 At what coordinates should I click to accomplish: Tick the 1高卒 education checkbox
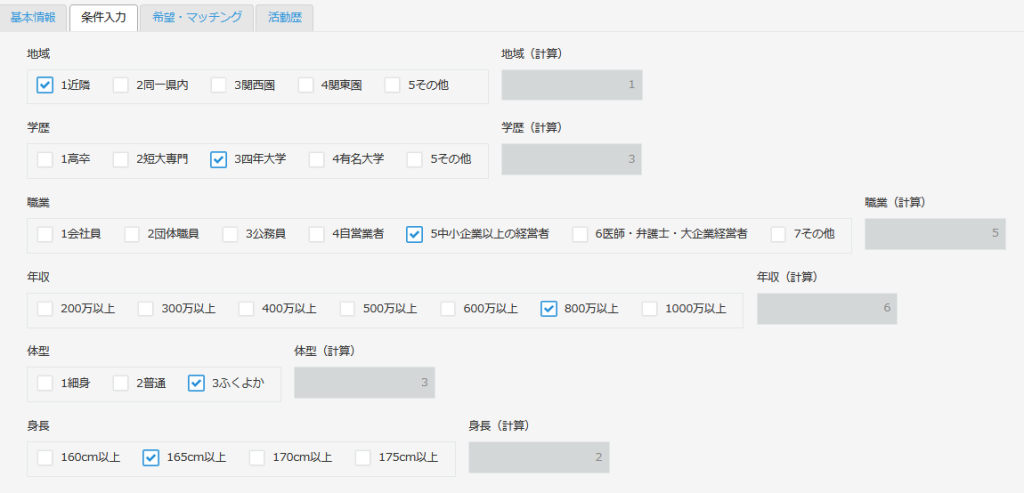point(45,159)
